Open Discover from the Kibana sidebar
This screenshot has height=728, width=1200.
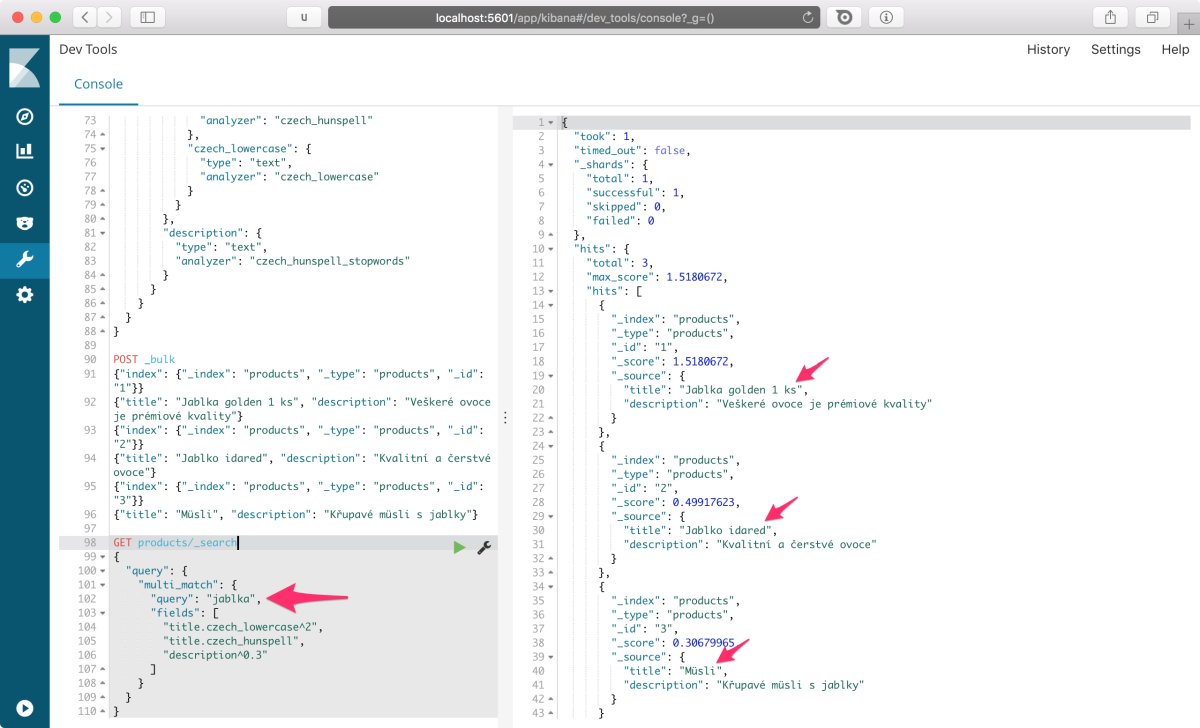(x=25, y=116)
